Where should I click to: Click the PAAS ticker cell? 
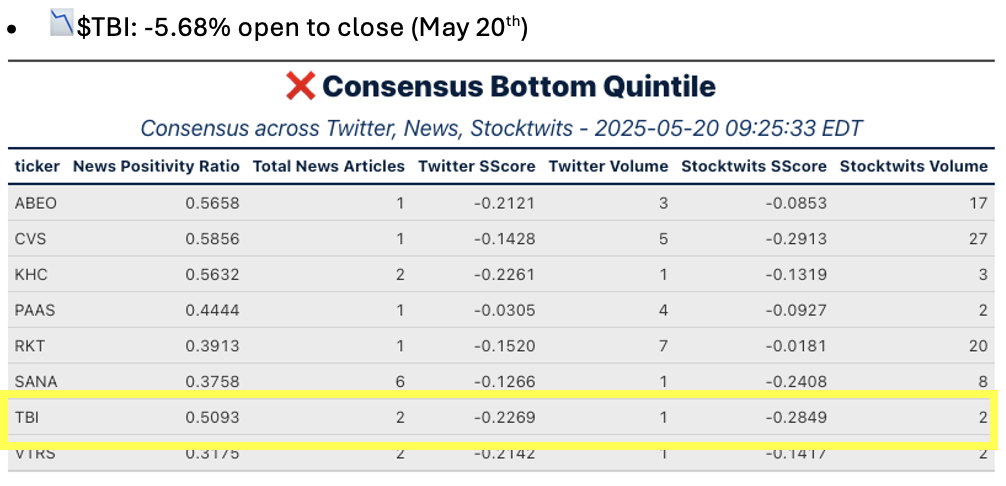coord(35,310)
